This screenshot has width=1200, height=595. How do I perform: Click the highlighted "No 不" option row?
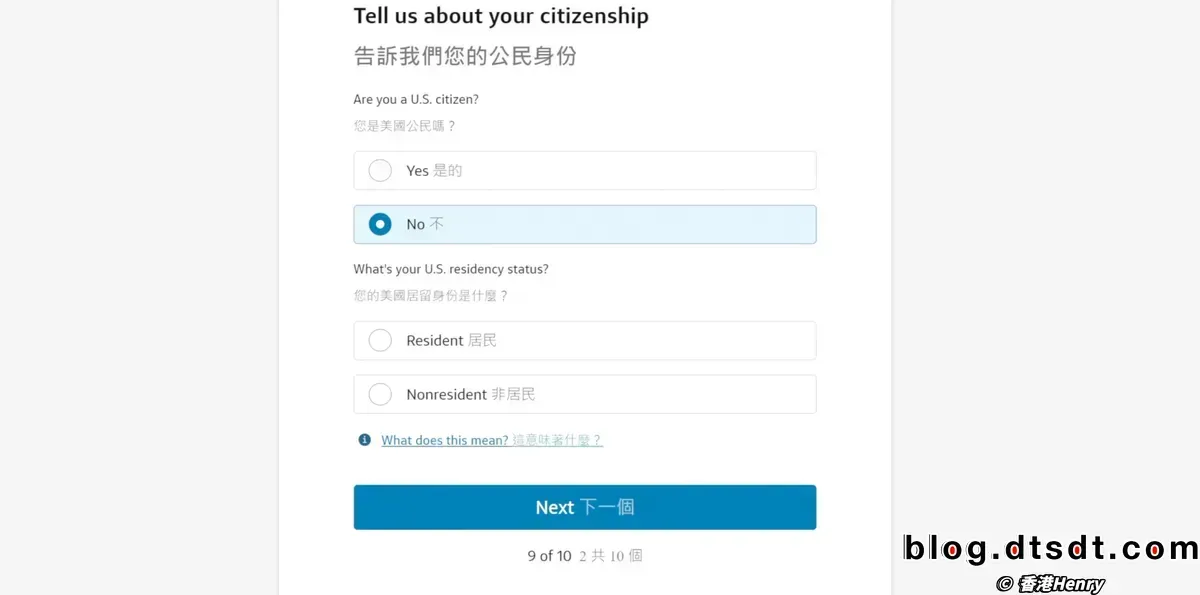pos(585,224)
